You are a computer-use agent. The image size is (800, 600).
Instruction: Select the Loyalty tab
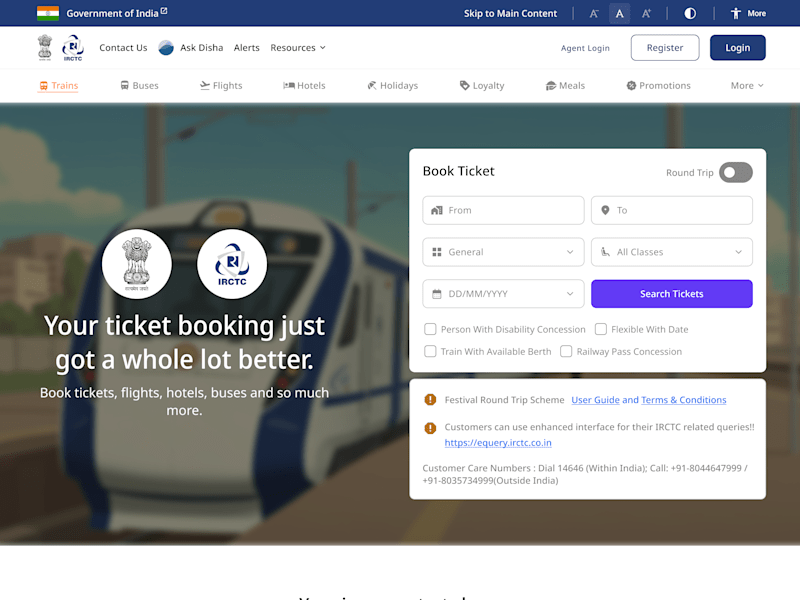coord(482,86)
